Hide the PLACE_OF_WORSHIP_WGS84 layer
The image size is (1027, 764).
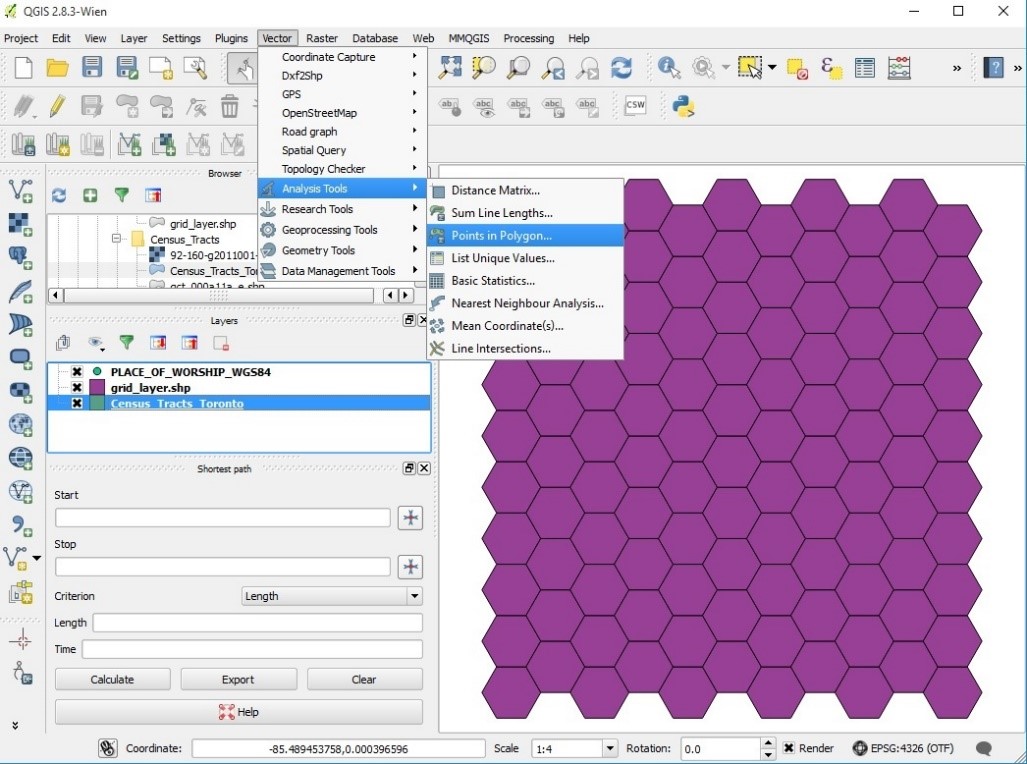point(77,371)
